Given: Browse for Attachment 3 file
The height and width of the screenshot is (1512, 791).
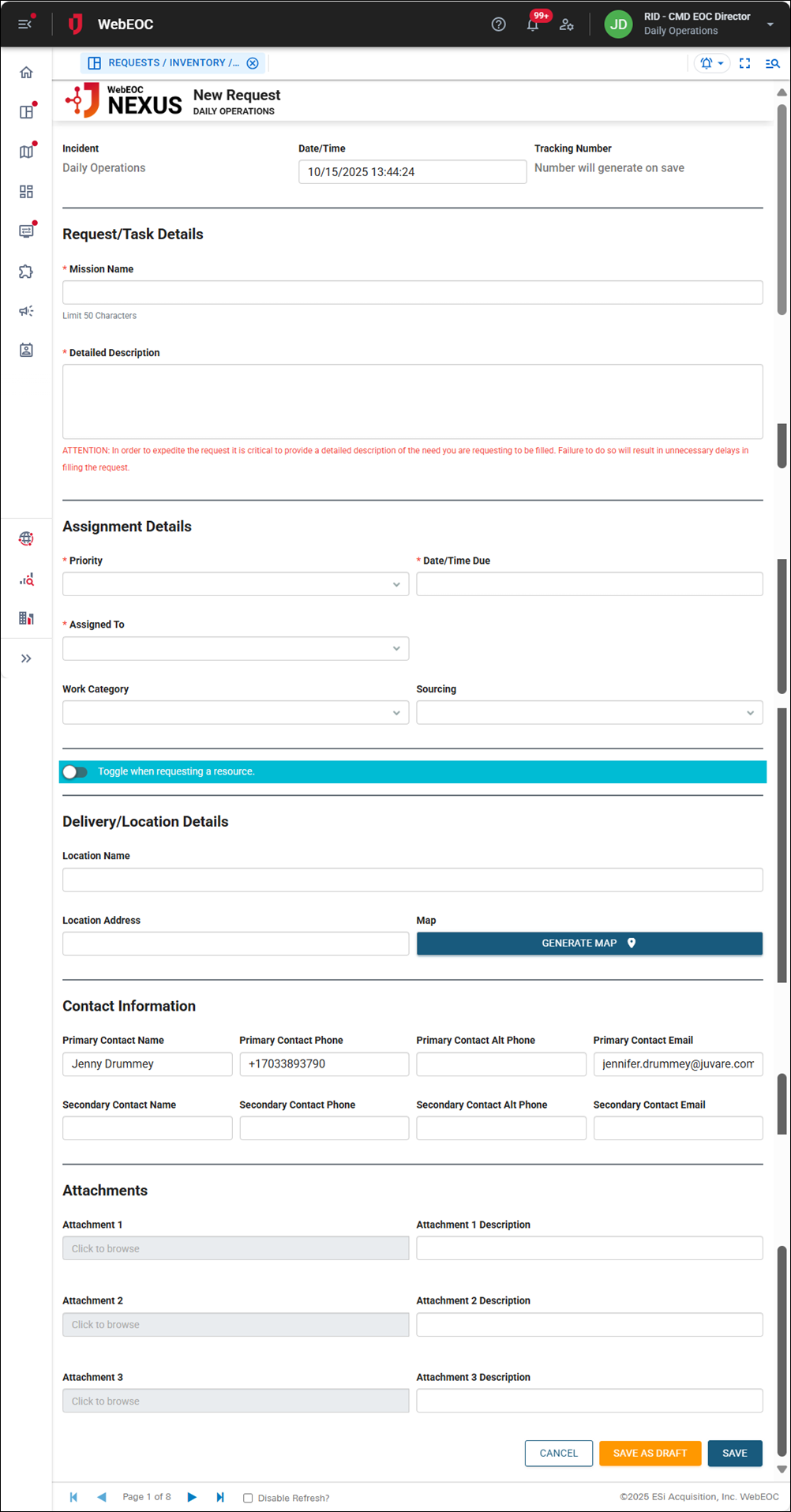Looking at the screenshot, I should coord(235,1401).
